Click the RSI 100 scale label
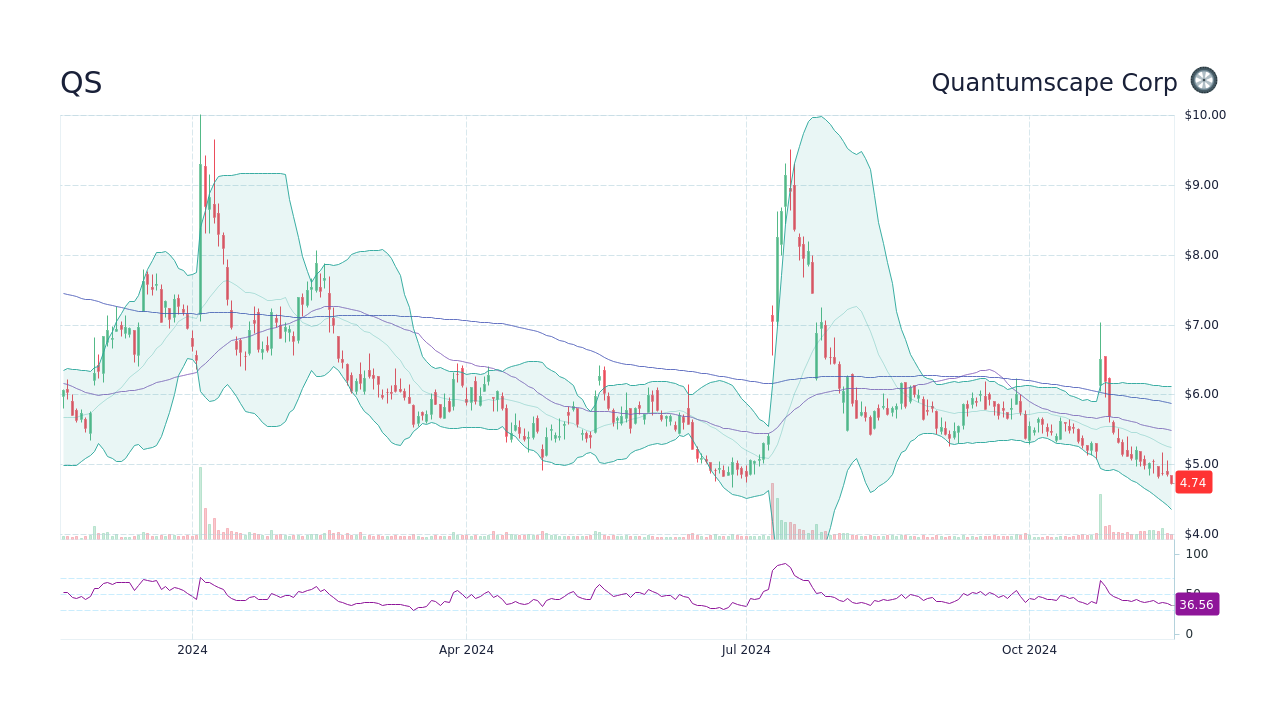Viewport: 1280px width, 720px height. [x=1197, y=554]
